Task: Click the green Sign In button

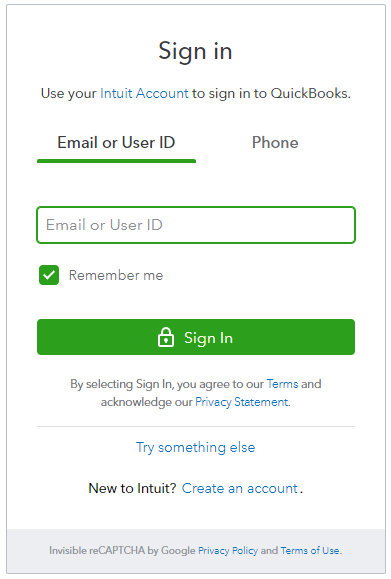Action: coord(196,337)
